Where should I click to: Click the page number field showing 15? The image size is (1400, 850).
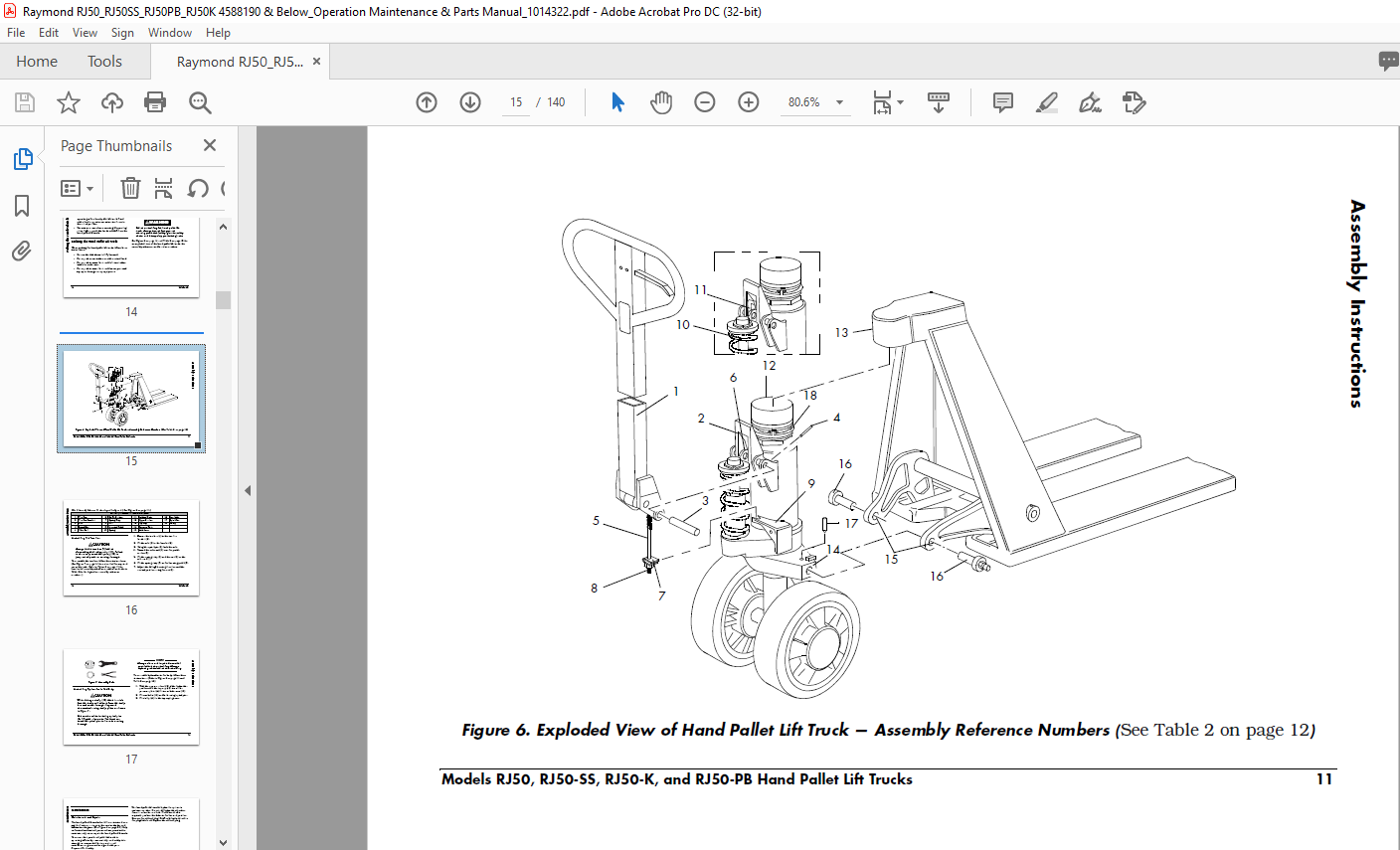pos(516,102)
